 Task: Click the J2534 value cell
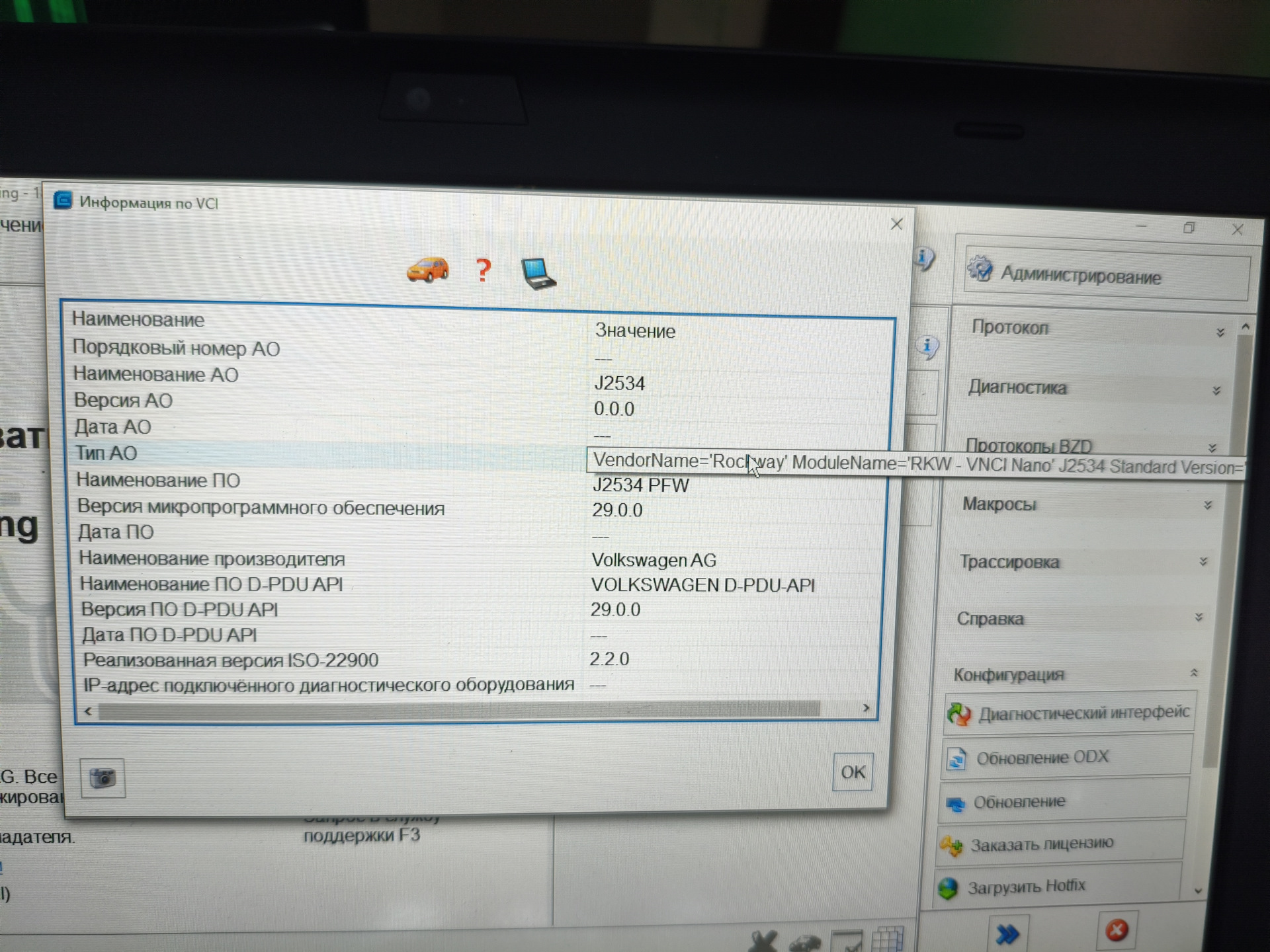[x=619, y=383]
